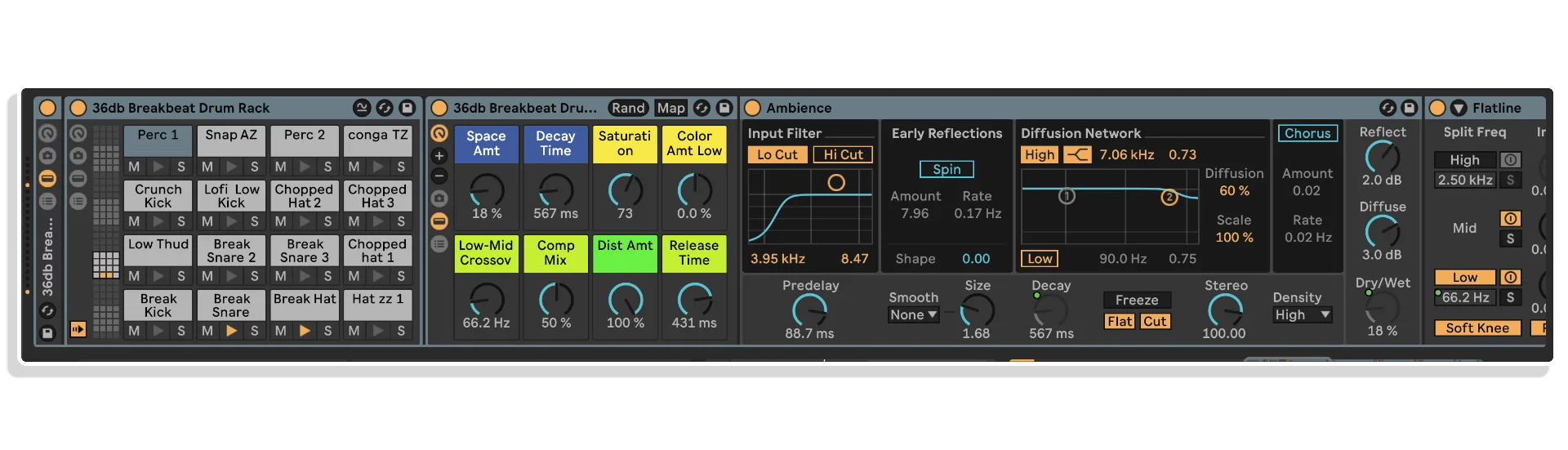Click the inner rack chain list icon
The width and height of the screenshot is (1568, 450).
tap(439, 243)
